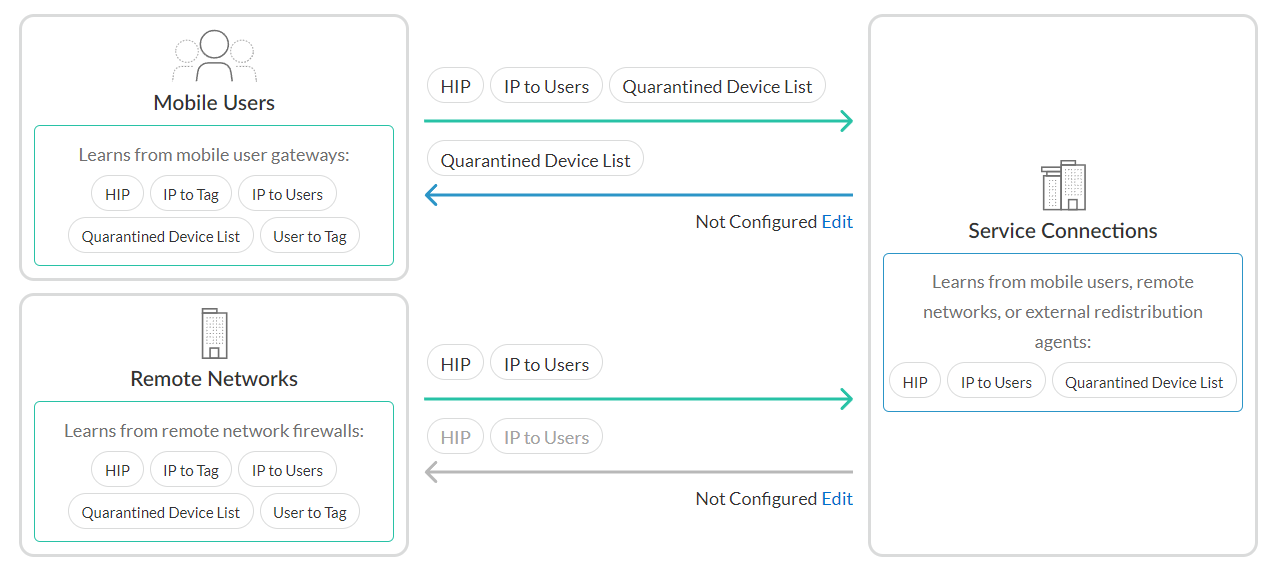Click green arrow from Remote Networks to Service Connections
1269x564 pixels.
(638, 400)
